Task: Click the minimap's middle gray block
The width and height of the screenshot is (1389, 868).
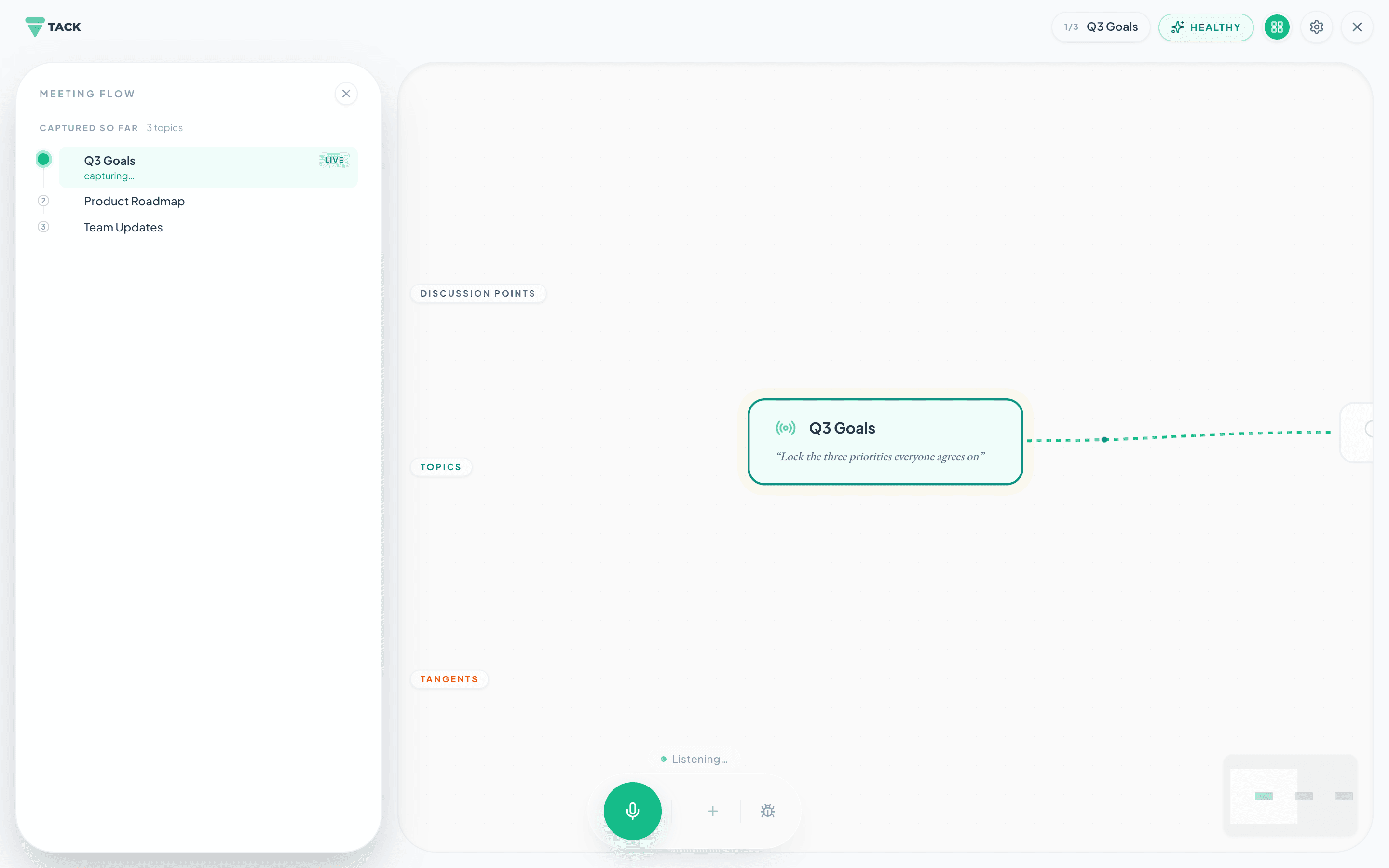Action: pos(1304,796)
